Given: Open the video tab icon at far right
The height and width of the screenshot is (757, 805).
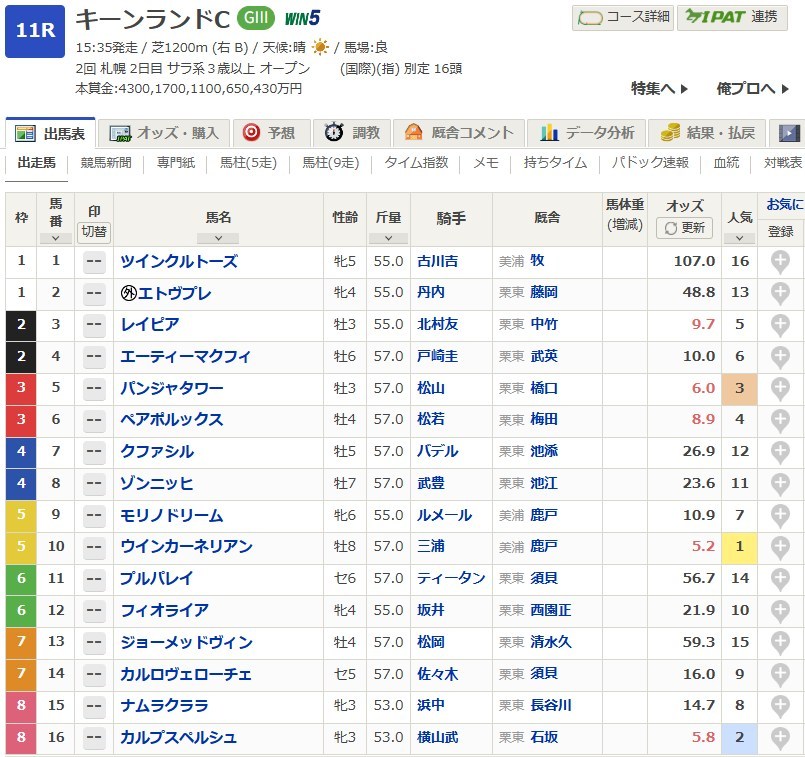Looking at the screenshot, I should 789,133.
